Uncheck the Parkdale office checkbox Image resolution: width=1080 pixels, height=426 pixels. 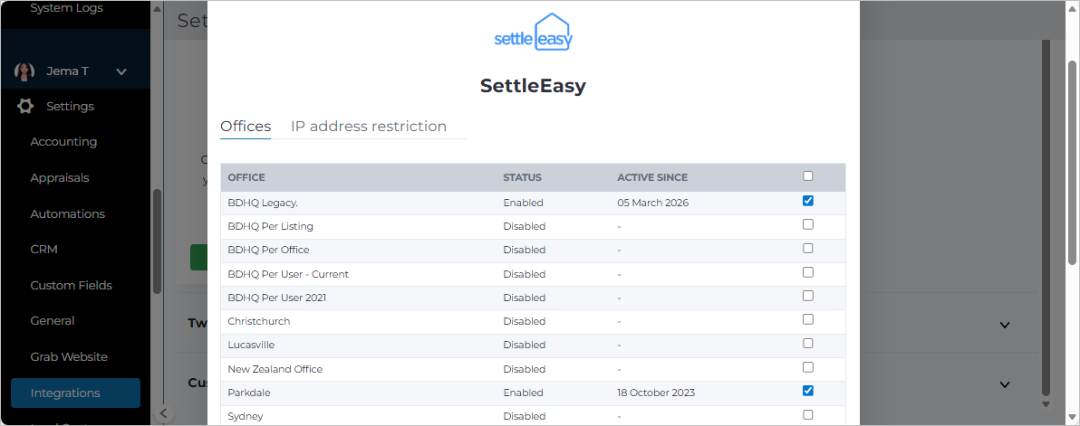808,390
